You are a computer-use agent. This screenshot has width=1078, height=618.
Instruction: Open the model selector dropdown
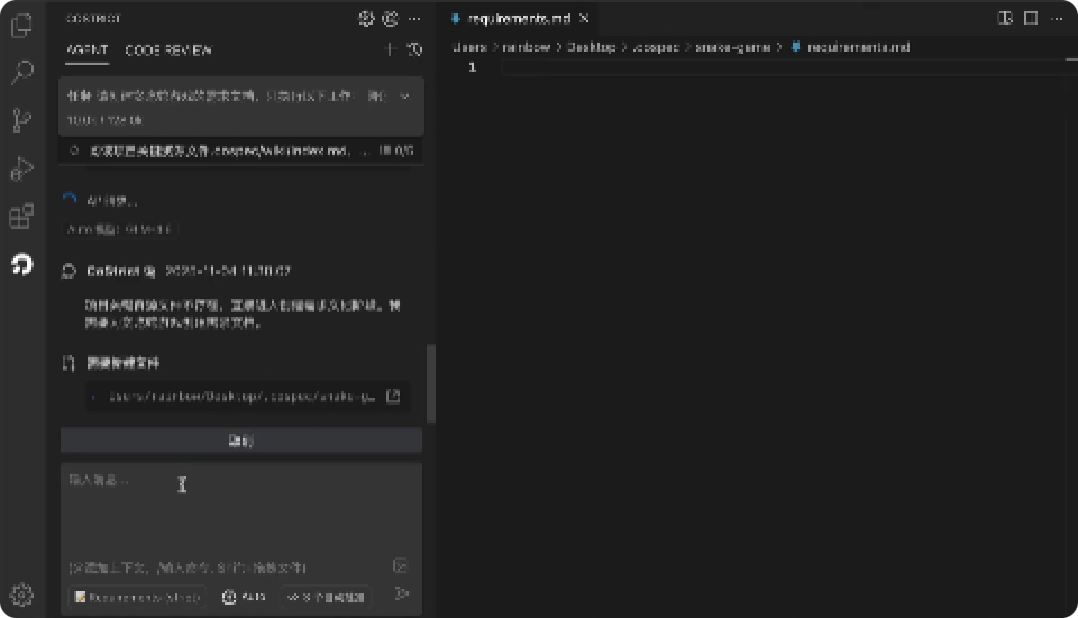tap(245, 597)
